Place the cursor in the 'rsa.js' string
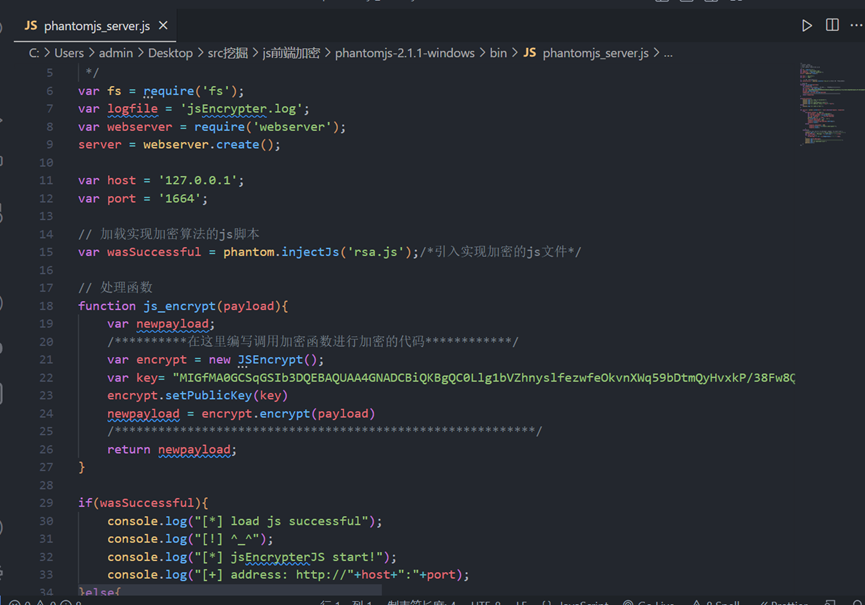 click(375, 252)
